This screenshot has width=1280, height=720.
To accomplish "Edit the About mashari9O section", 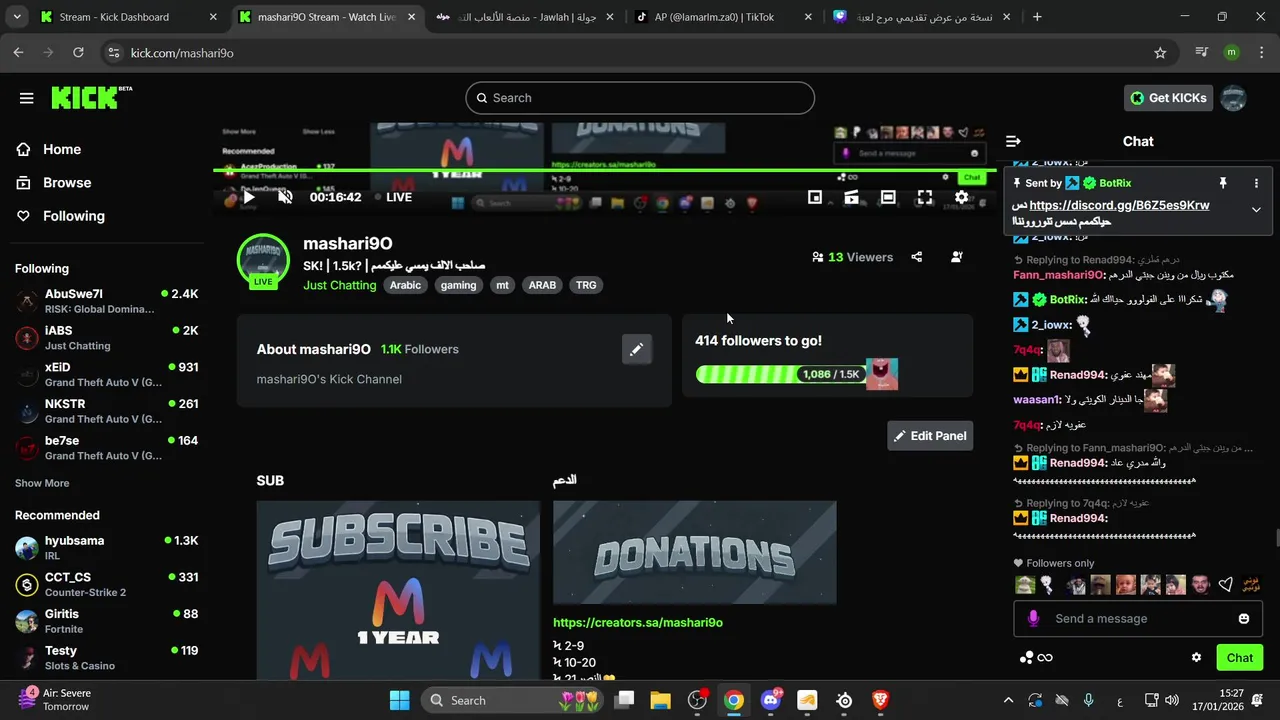I will coord(636,349).
